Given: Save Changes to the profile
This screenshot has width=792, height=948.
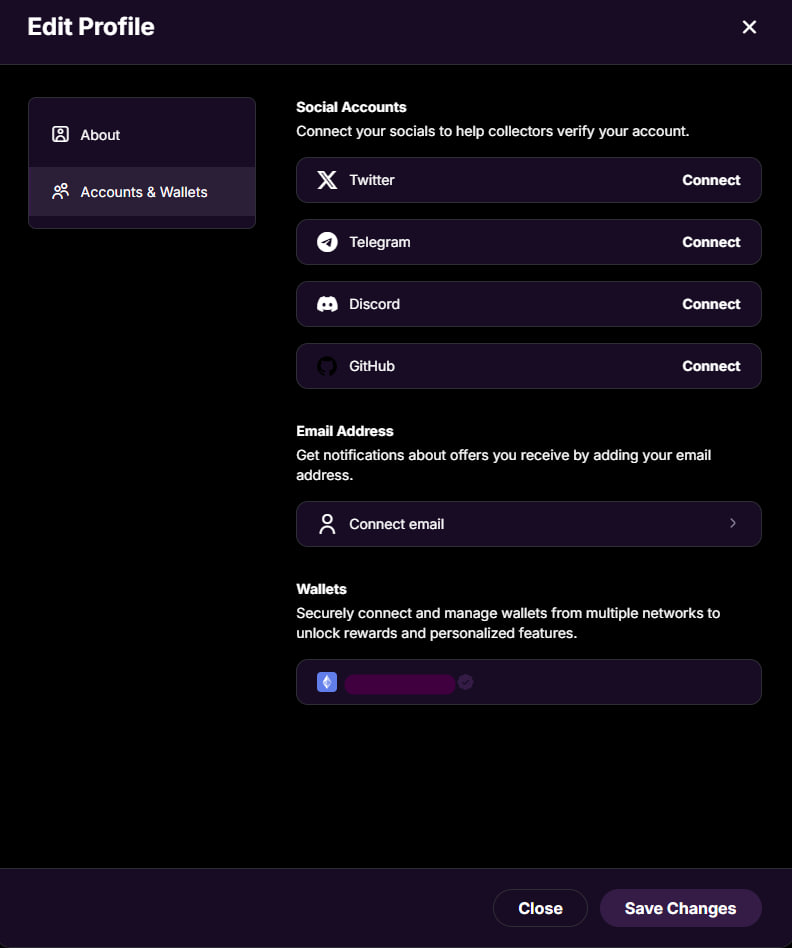Looking at the screenshot, I should click(680, 908).
